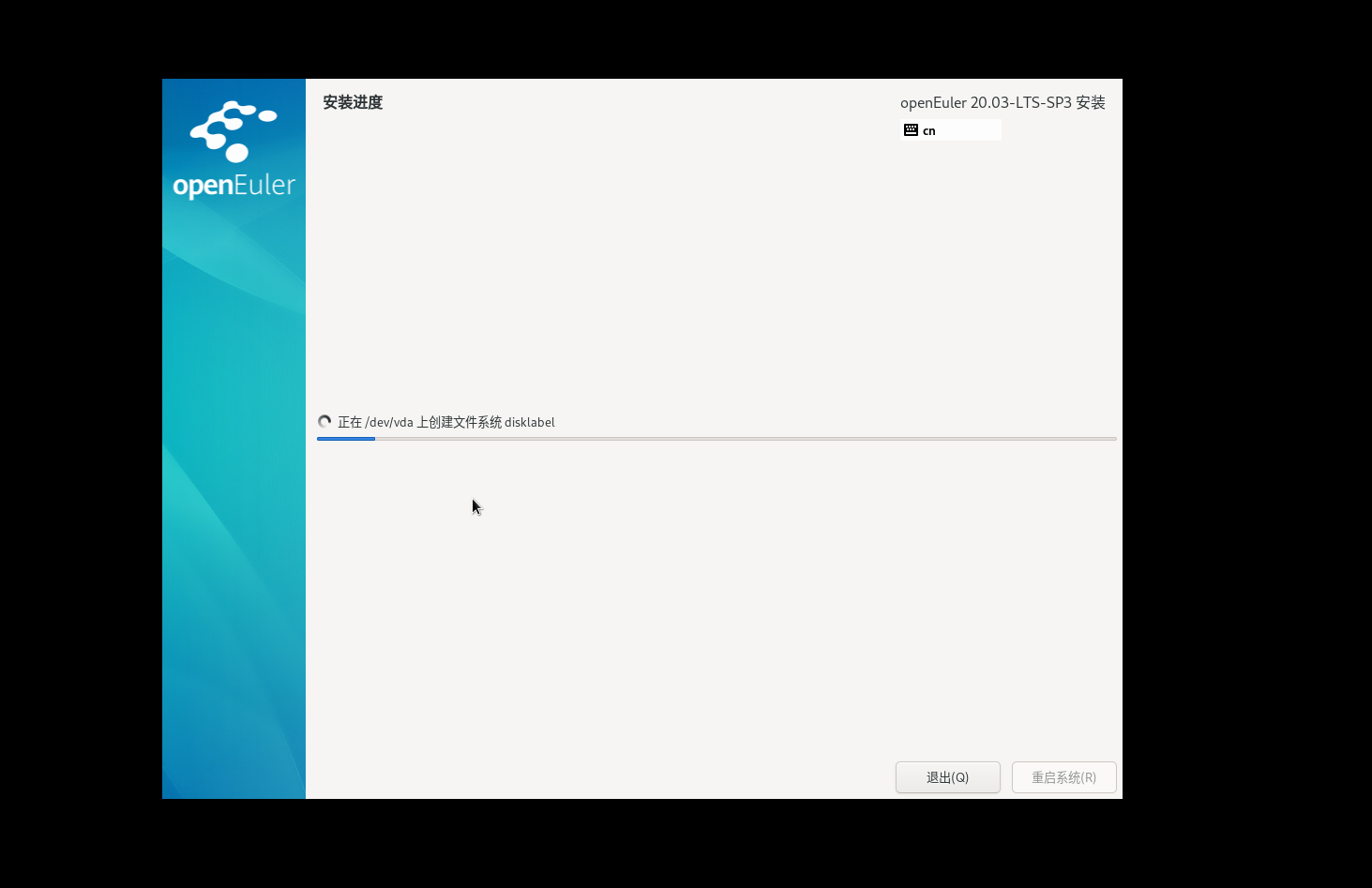Click the progress spinner for disklabel creation

[324, 421]
